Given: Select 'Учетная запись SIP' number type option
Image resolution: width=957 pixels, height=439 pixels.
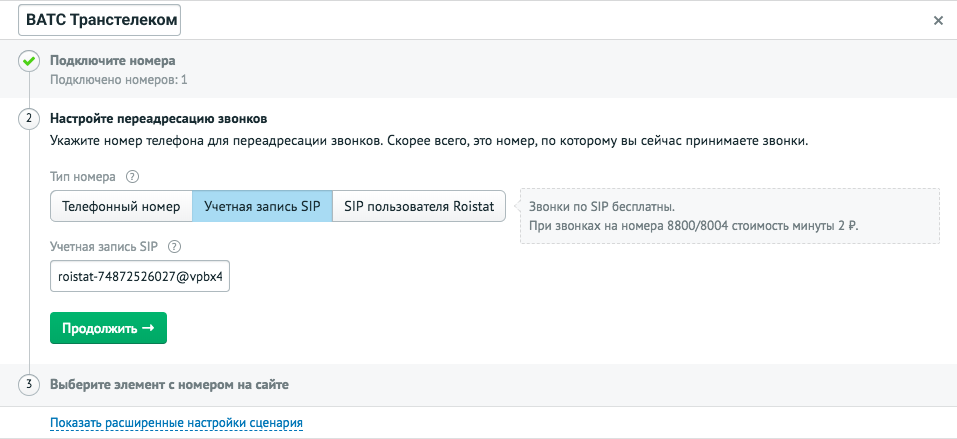Looking at the screenshot, I should coord(261,206).
